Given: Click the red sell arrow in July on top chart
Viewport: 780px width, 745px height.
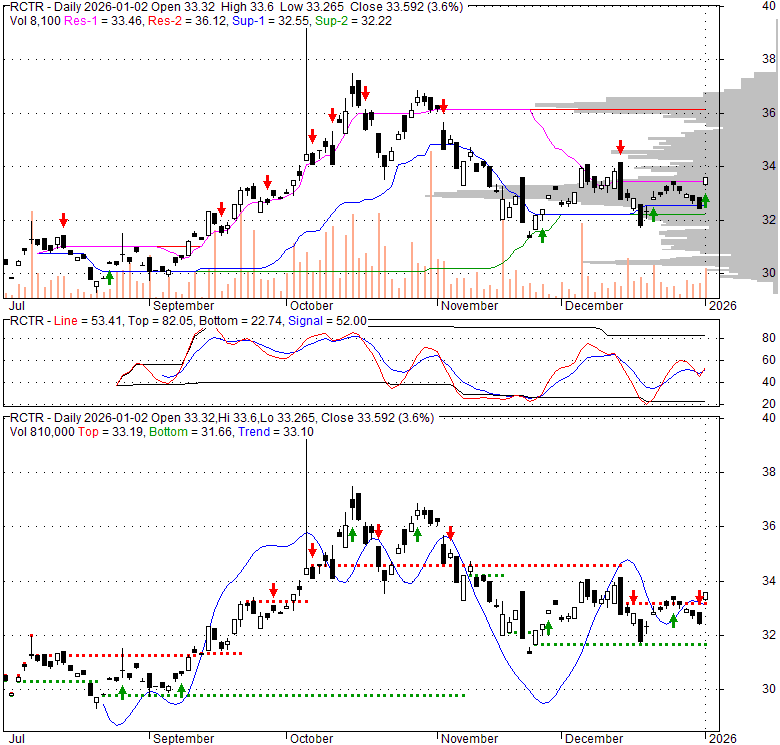Looking at the screenshot, I should pyautogui.click(x=64, y=220).
